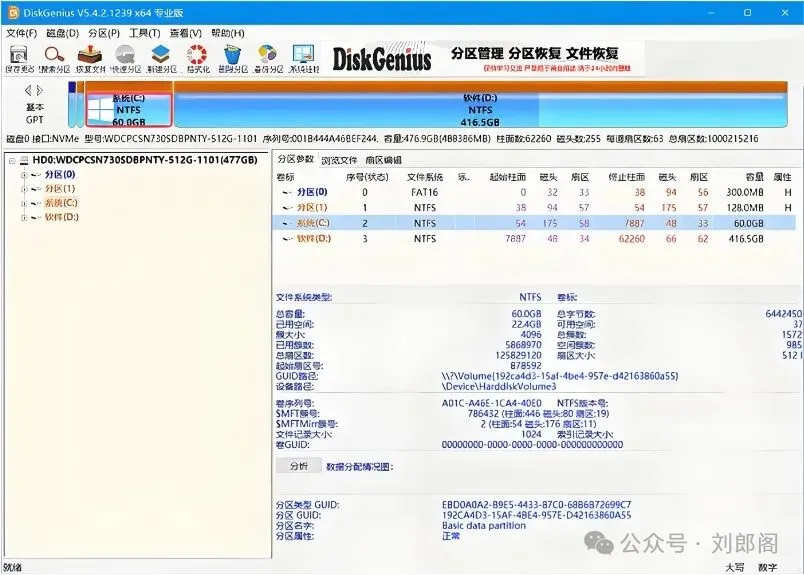804x575 pixels.
Task: Click the Windows logo on the C: partition block
Action: [x=99, y=110]
